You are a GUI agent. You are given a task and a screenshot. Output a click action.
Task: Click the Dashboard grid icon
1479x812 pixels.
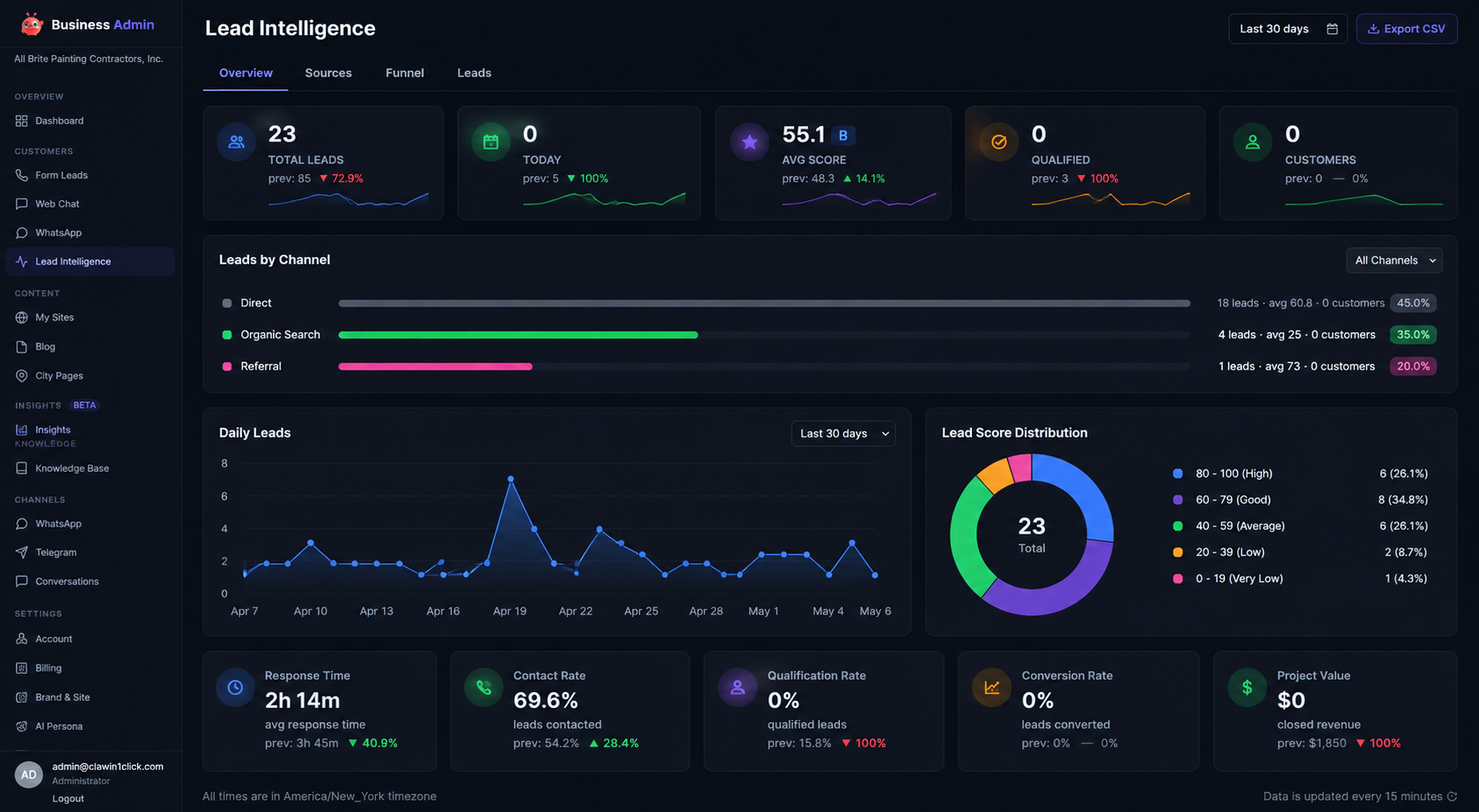pyautogui.click(x=22, y=121)
